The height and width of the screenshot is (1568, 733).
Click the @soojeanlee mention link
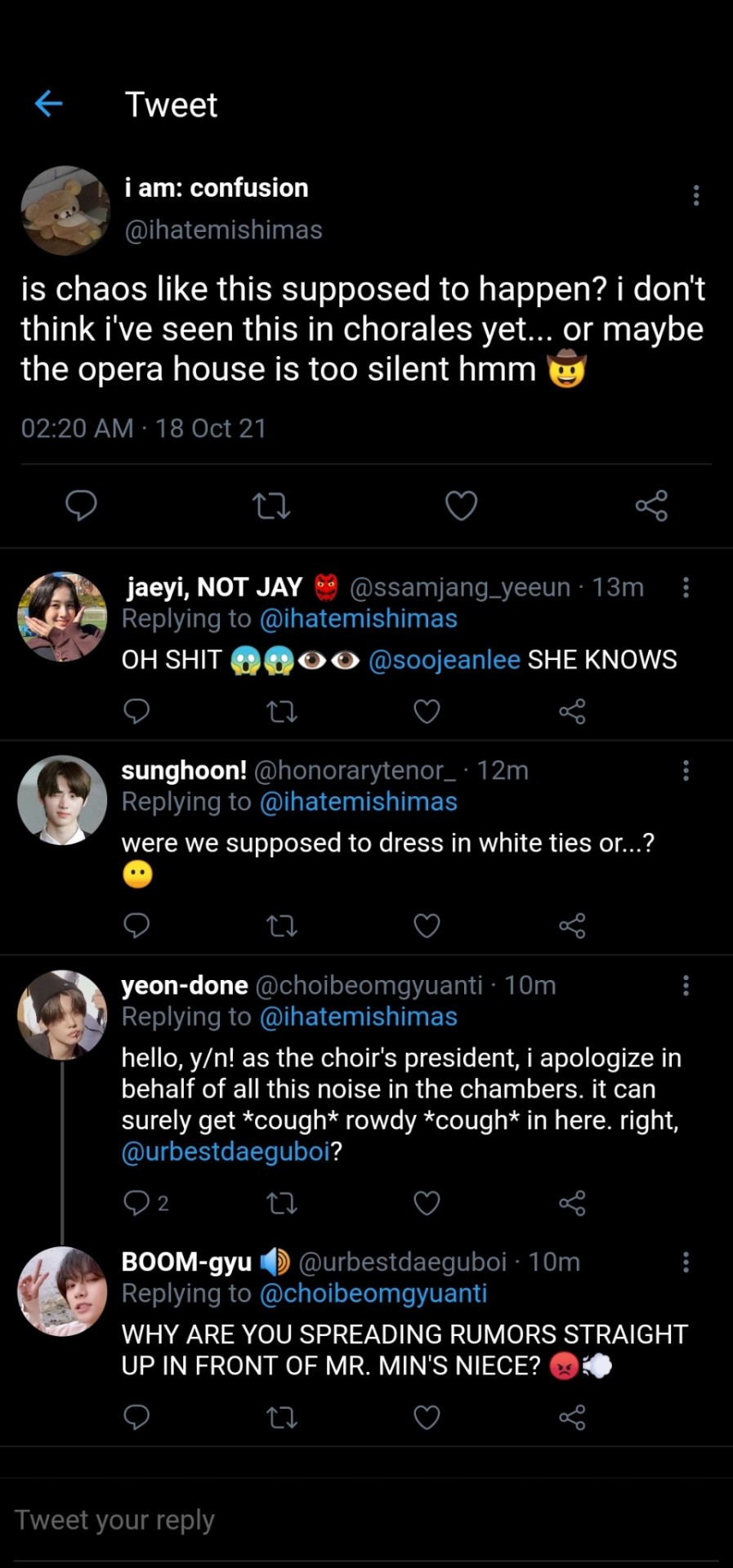click(x=444, y=660)
